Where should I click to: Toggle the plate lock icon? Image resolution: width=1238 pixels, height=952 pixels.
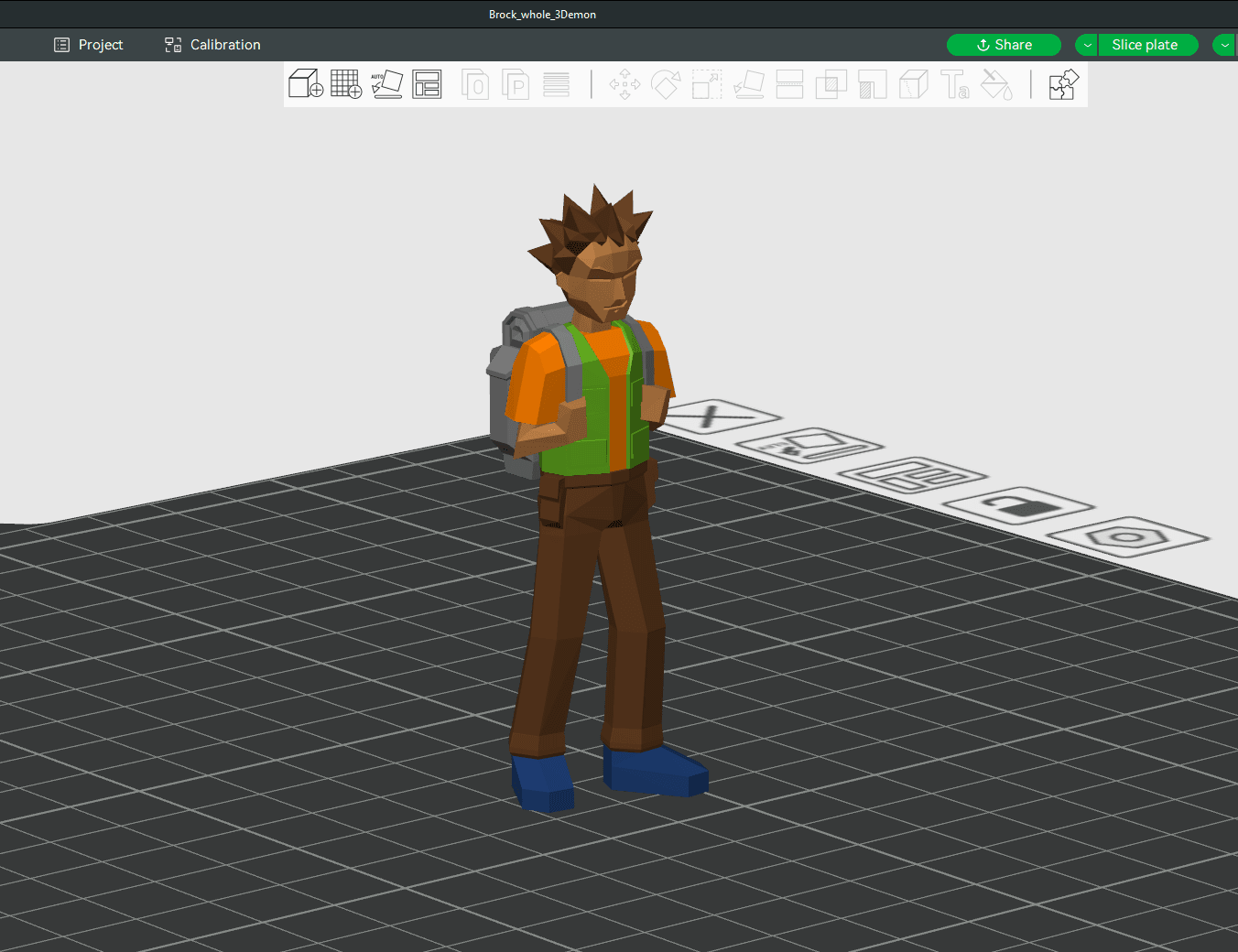click(1018, 505)
